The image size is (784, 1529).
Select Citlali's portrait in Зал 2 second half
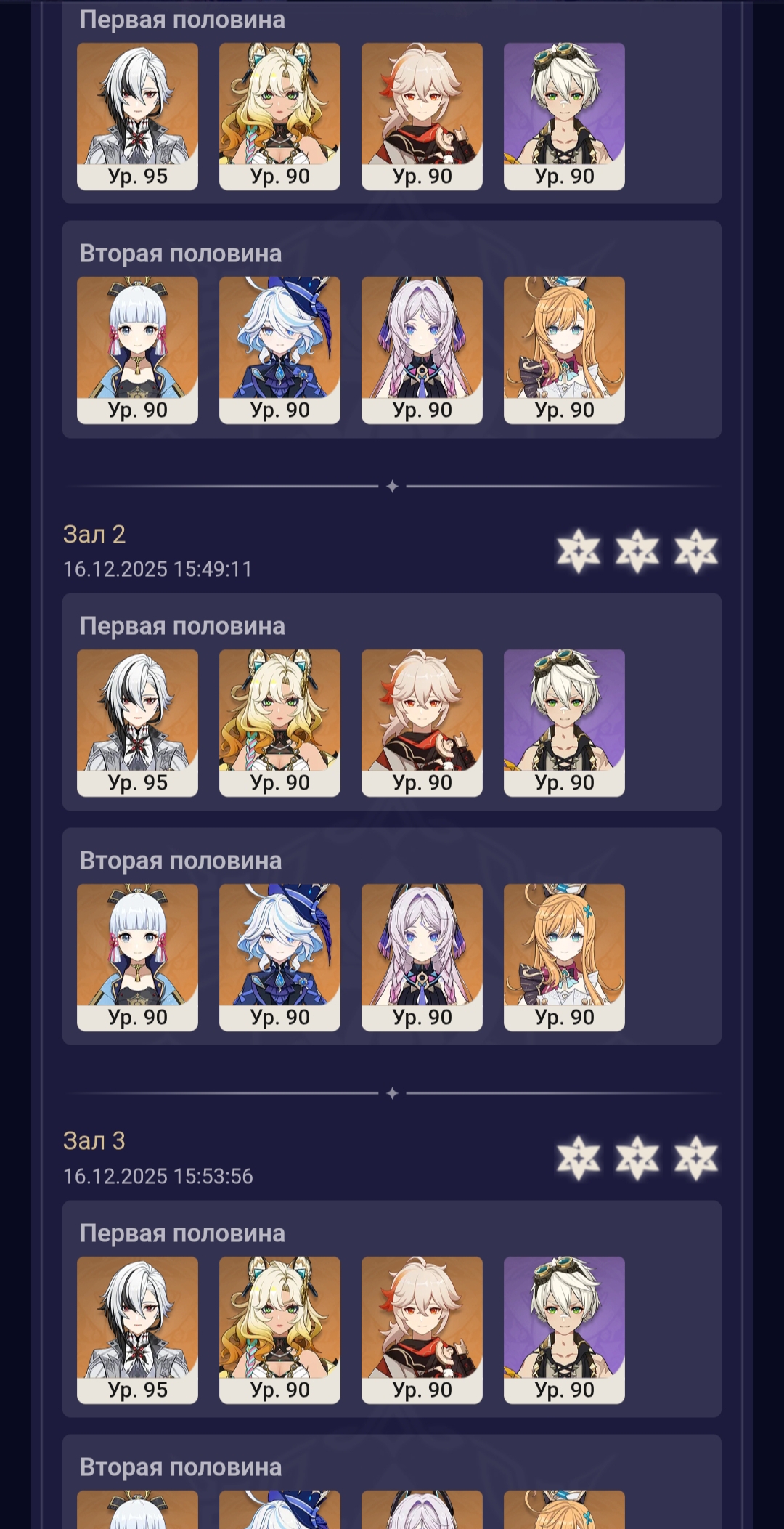click(422, 957)
